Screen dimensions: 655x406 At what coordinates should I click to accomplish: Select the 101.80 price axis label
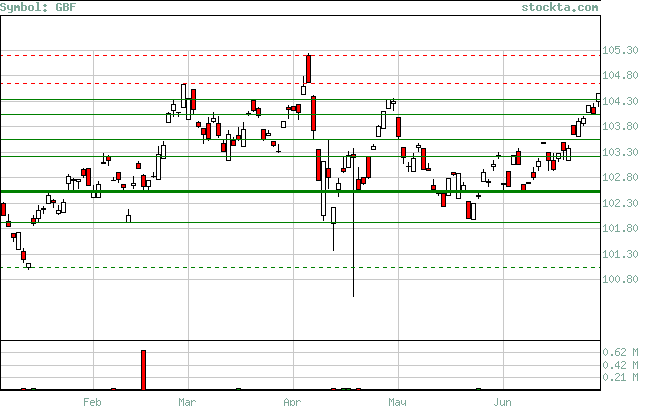point(620,228)
